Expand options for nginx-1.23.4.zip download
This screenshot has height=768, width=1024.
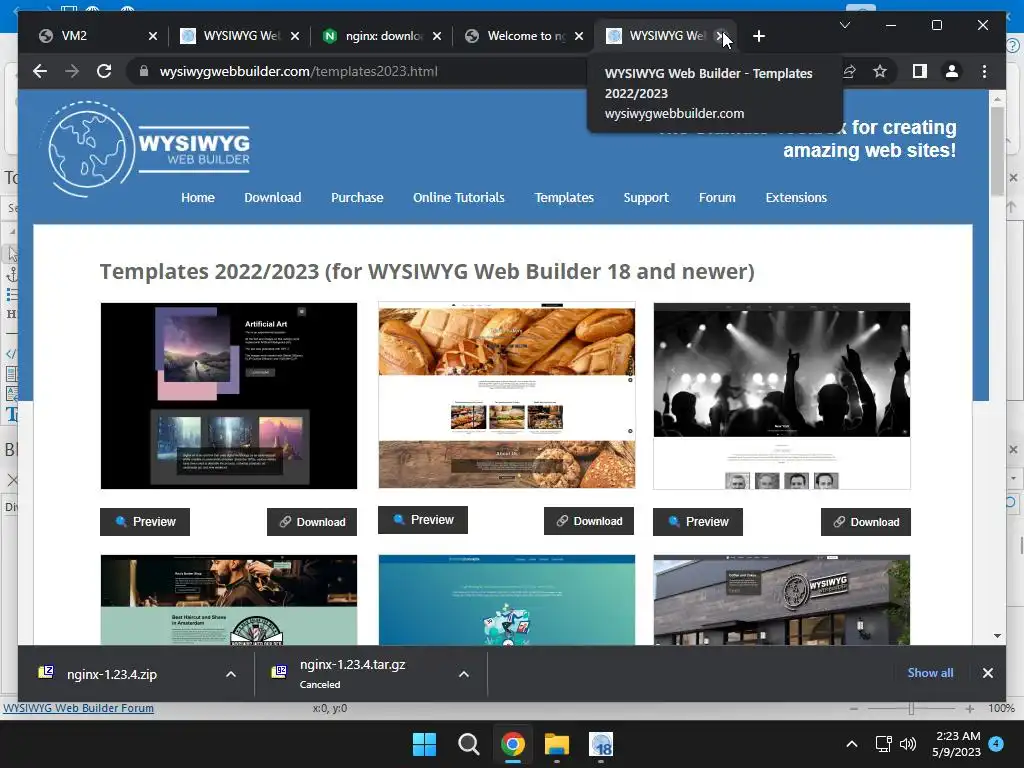point(231,674)
